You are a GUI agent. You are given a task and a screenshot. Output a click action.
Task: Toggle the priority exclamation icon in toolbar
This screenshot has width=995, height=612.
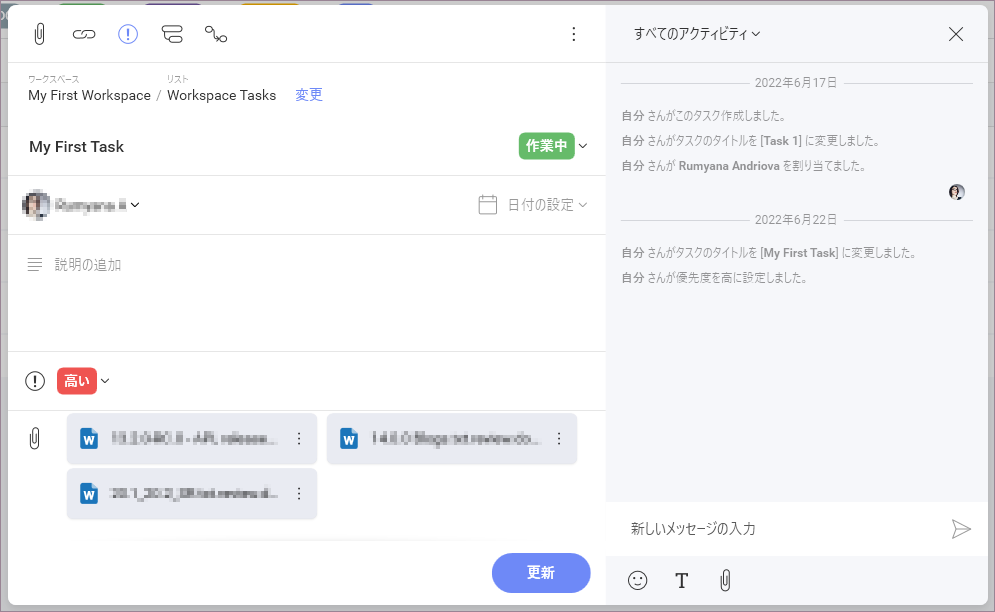[x=128, y=34]
